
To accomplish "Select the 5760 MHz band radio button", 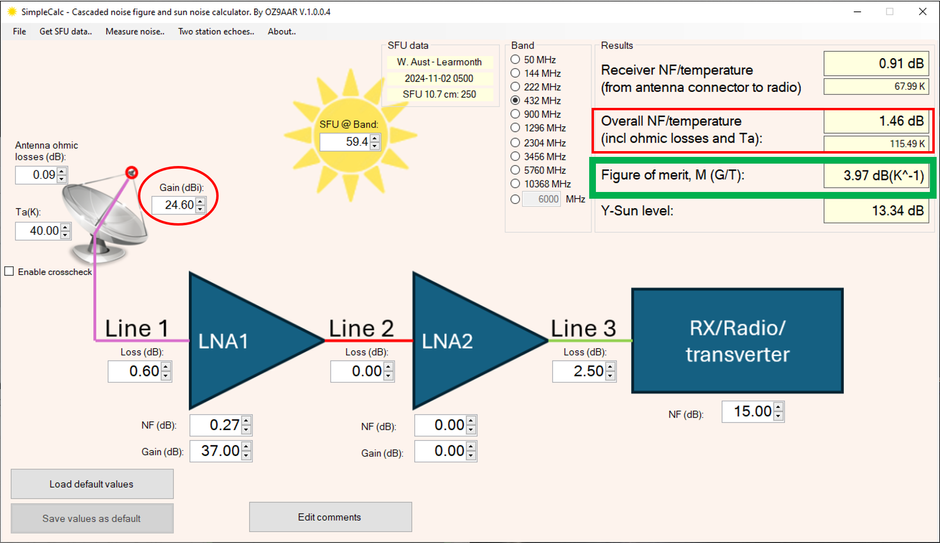I will tap(515, 170).
